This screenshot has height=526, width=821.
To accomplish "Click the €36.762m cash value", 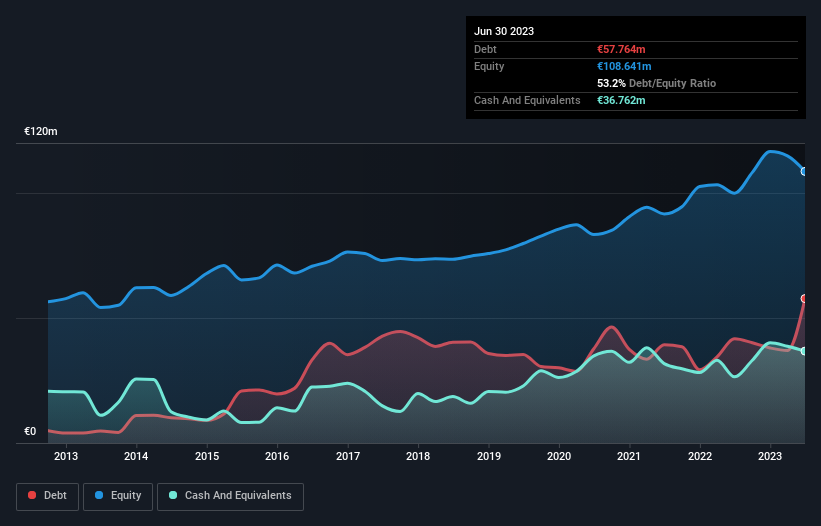I will 621,100.
